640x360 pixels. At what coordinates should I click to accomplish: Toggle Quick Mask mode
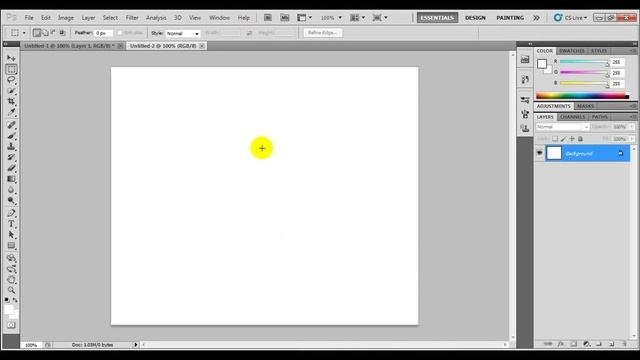[11, 325]
